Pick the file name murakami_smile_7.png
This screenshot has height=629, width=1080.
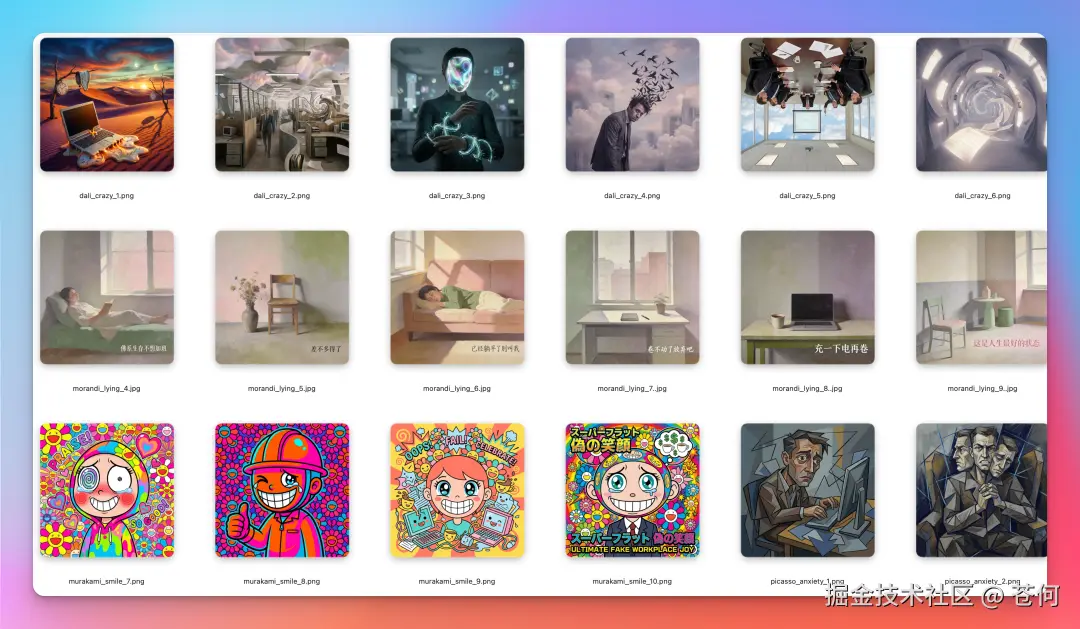point(107,581)
